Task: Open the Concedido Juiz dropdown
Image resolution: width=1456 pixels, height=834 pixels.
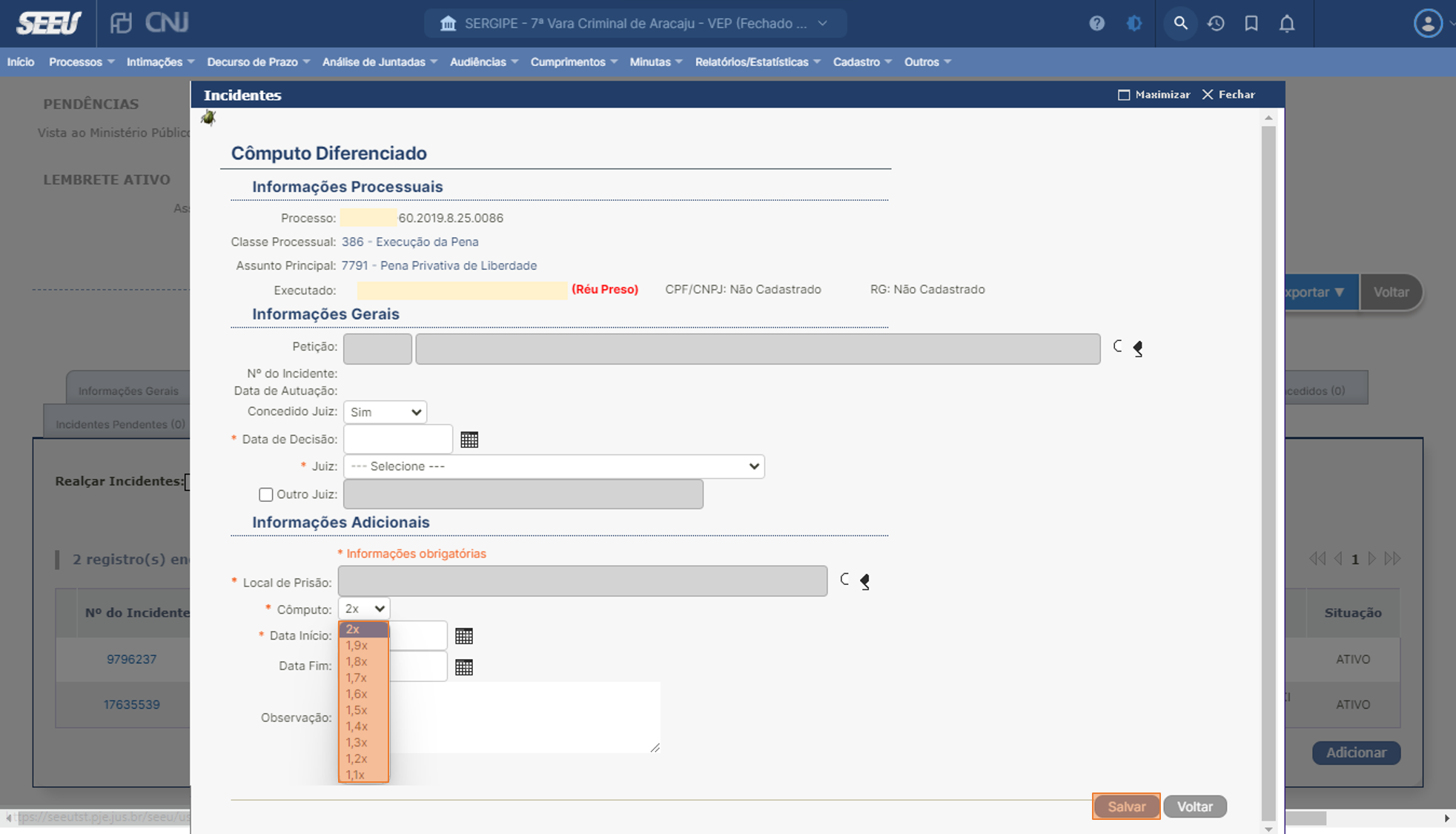Action: pyautogui.click(x=385, y=412)
